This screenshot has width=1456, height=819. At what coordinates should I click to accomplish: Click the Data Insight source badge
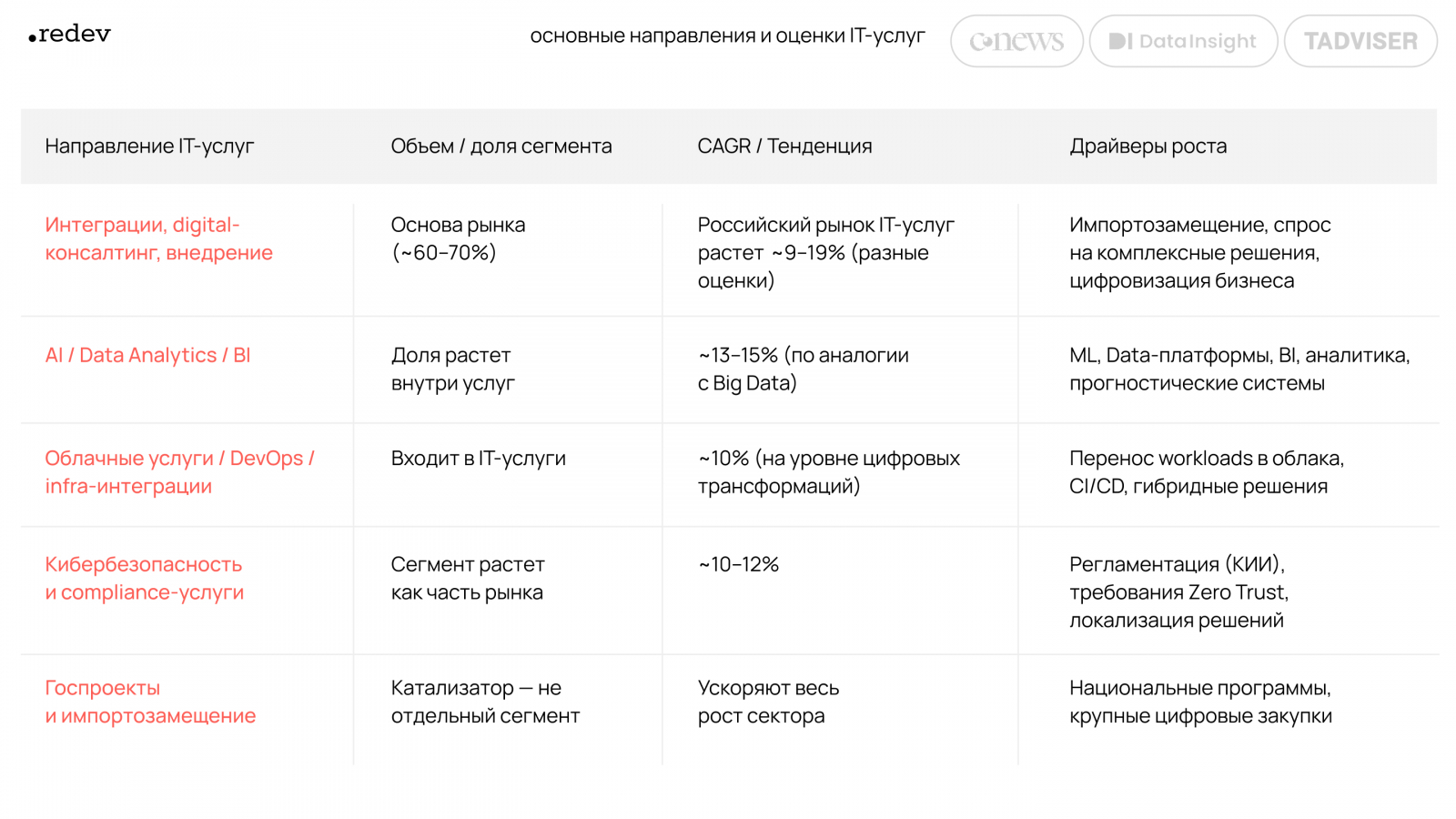click(x=1183, y=41)
